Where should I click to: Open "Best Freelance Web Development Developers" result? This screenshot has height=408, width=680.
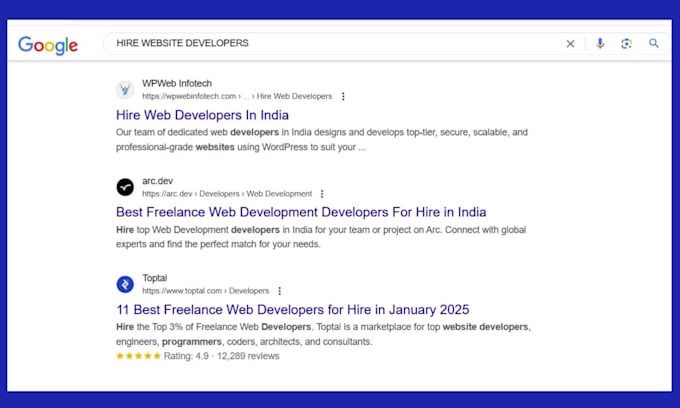click(301, 212)
